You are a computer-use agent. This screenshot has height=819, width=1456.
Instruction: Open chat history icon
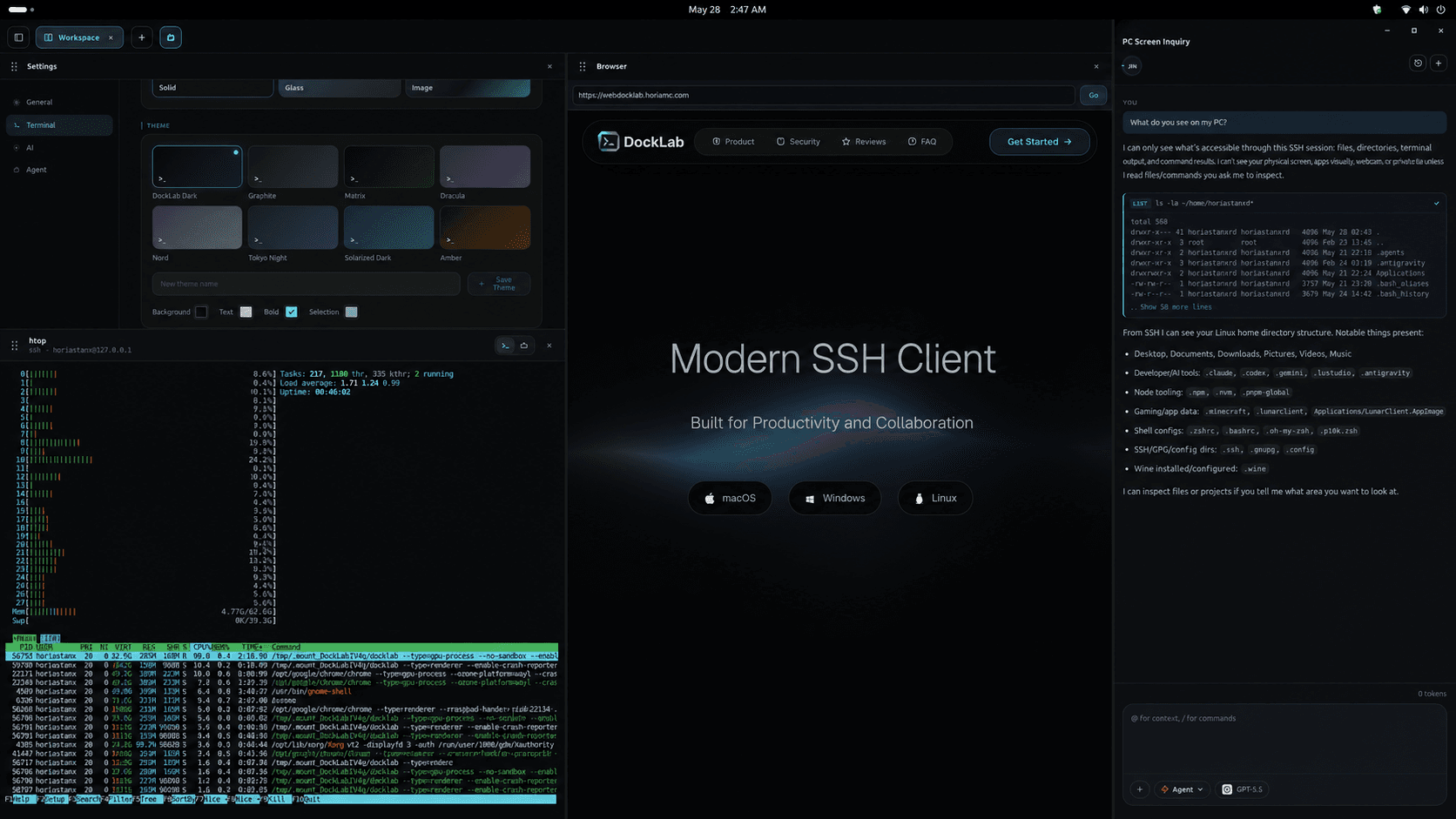click(x=1418, y=64)
